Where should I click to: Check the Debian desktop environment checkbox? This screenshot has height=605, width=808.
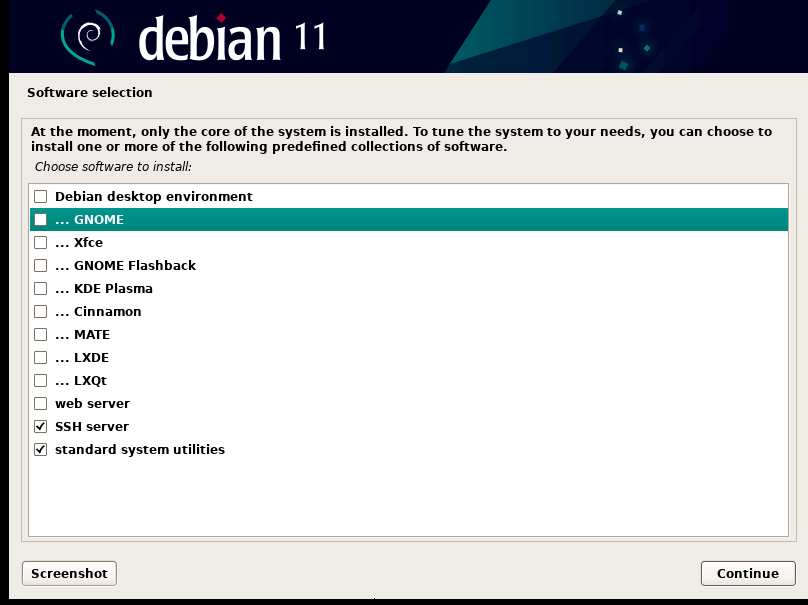coord(40,196)
